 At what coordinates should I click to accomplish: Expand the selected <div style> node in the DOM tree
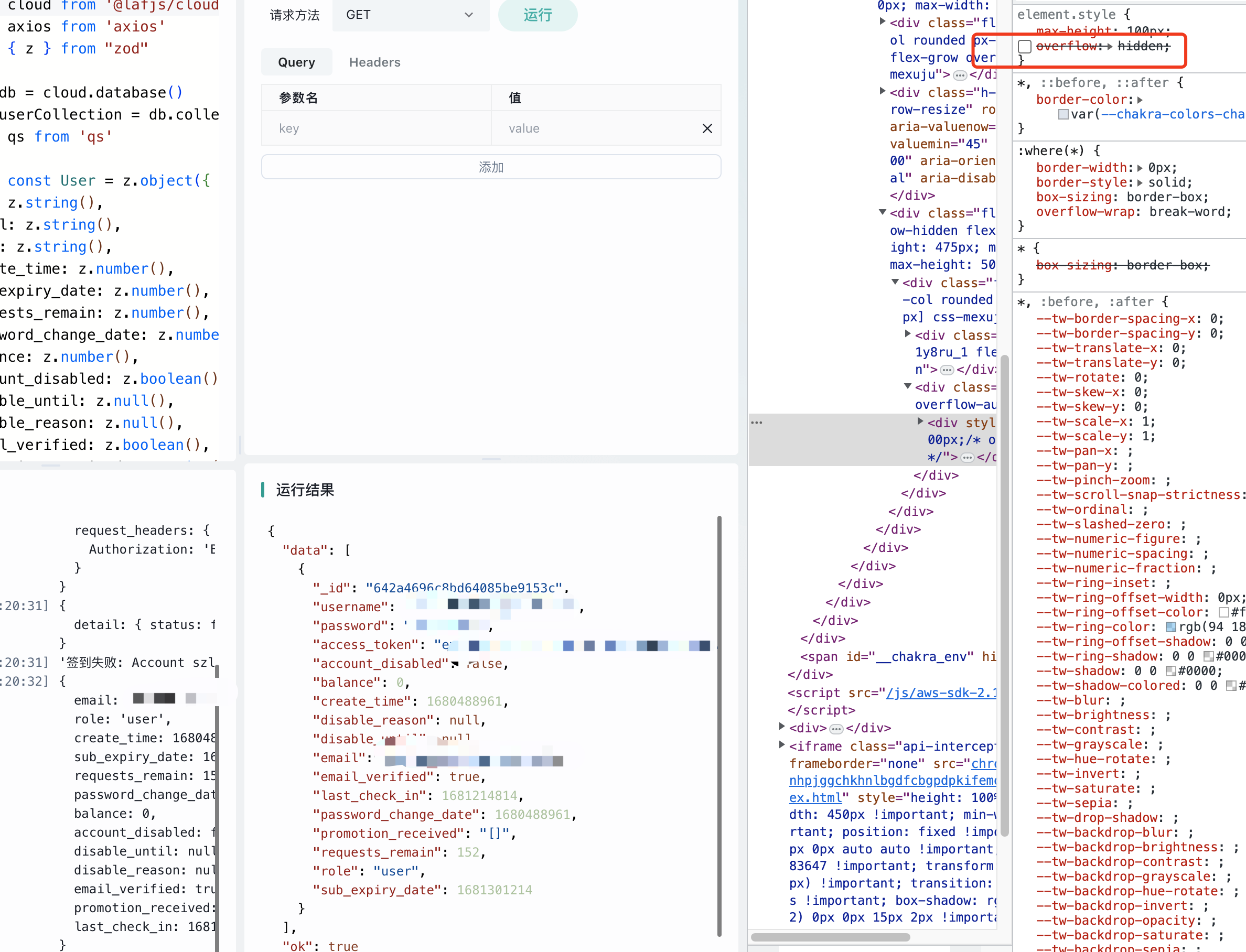click(x=921, y=422)
